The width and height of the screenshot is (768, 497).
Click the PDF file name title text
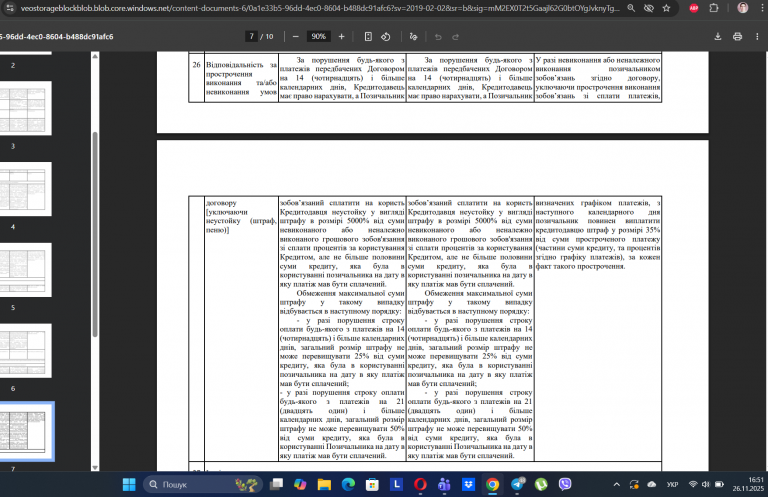point(56,37)
